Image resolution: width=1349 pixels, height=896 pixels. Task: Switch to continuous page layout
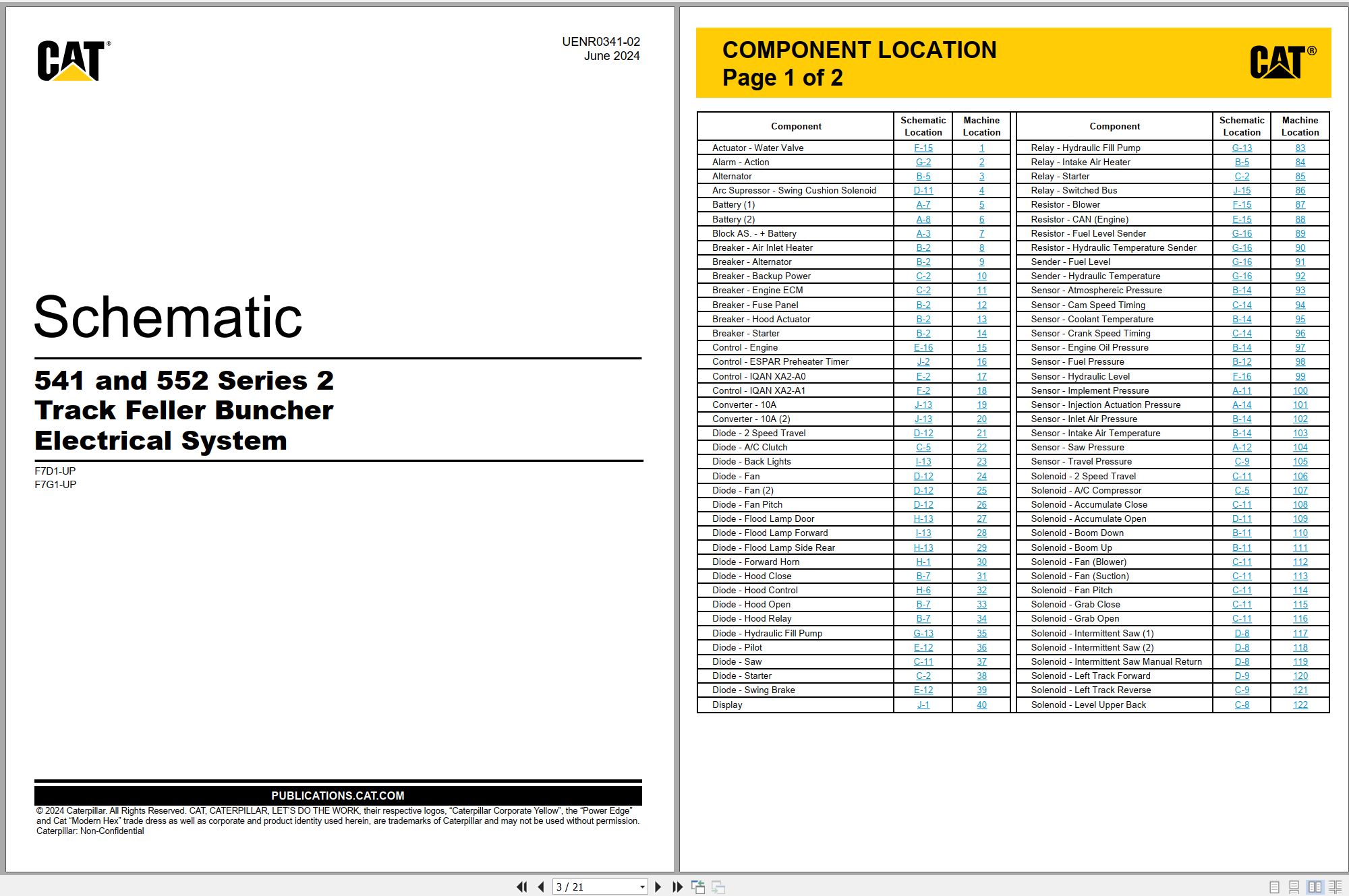click(1294, 887)
